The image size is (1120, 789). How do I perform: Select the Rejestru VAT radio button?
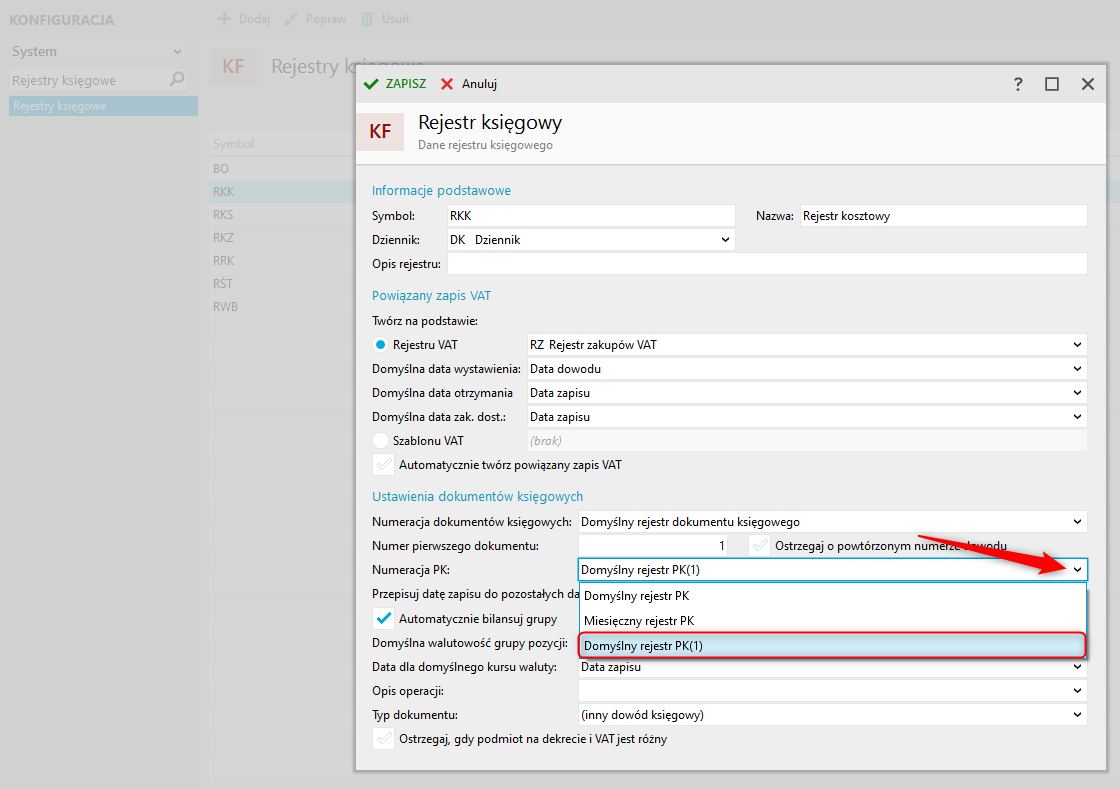pos(381,345)
